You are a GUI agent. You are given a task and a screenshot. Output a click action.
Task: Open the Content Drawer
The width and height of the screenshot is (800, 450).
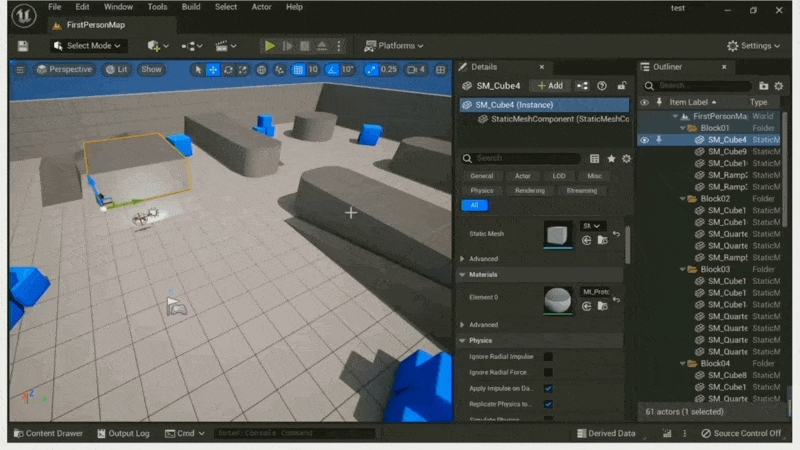pos(47,433)
